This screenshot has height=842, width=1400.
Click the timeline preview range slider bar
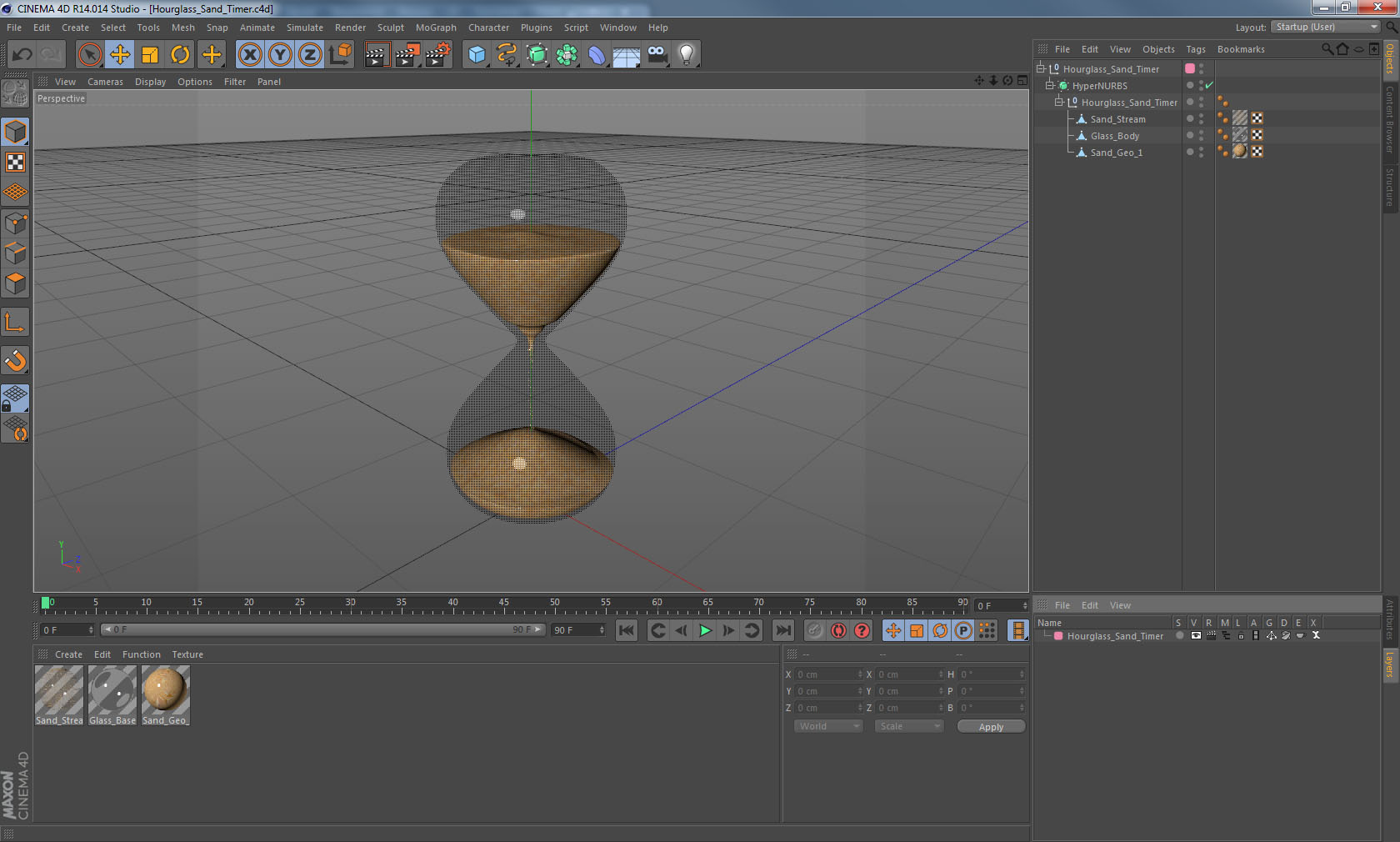click(x=322, y=629)
